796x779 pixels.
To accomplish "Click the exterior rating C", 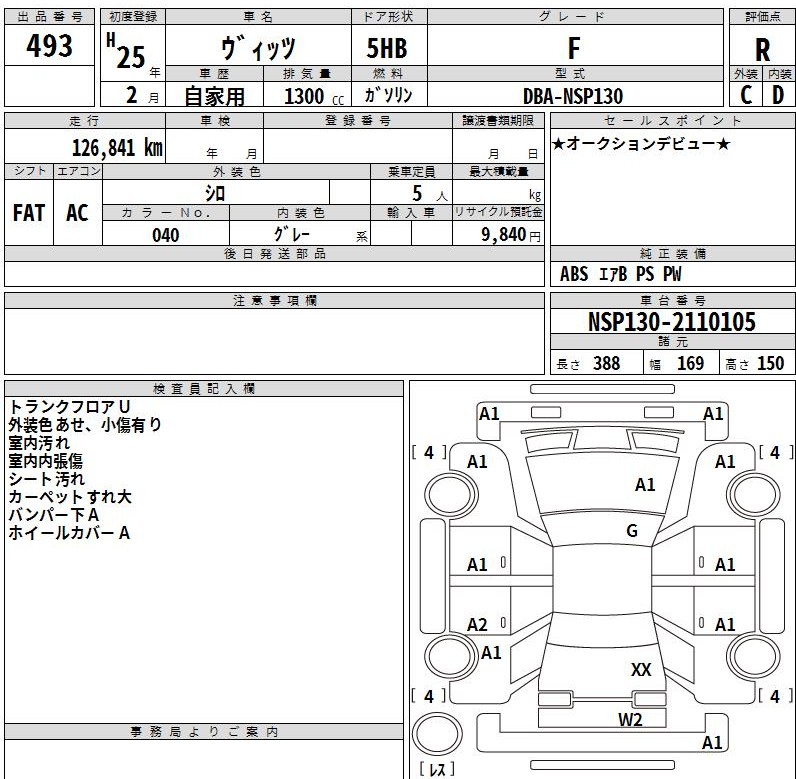I will click(746, 94).
